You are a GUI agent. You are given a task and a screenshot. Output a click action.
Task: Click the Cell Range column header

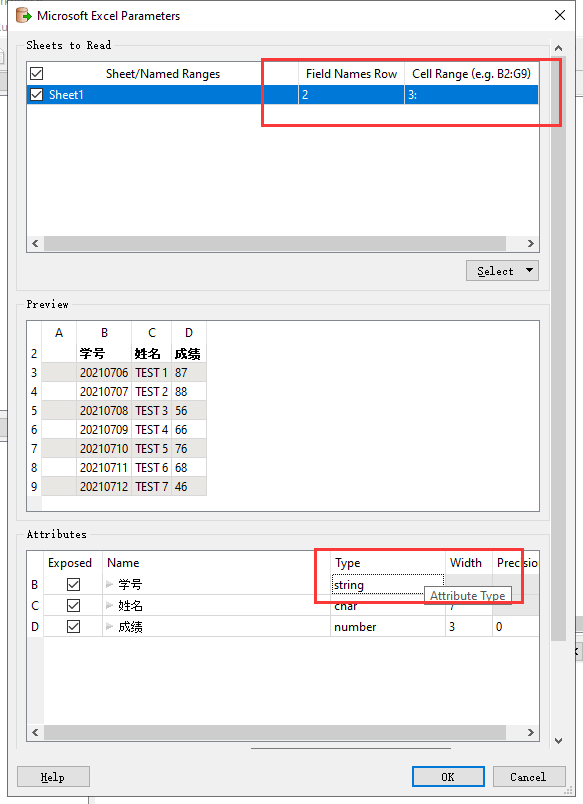[471, 74]
